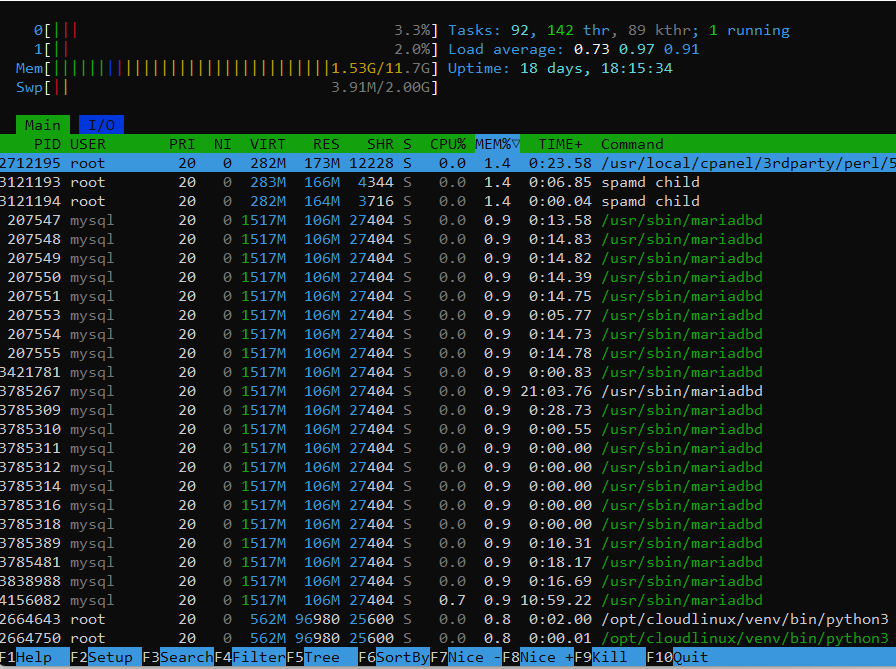Image resolution: width=896 pixels, height=669 pixels.
Task: Select mariadbd process PID 3785389
Action: tap(448, 543)
